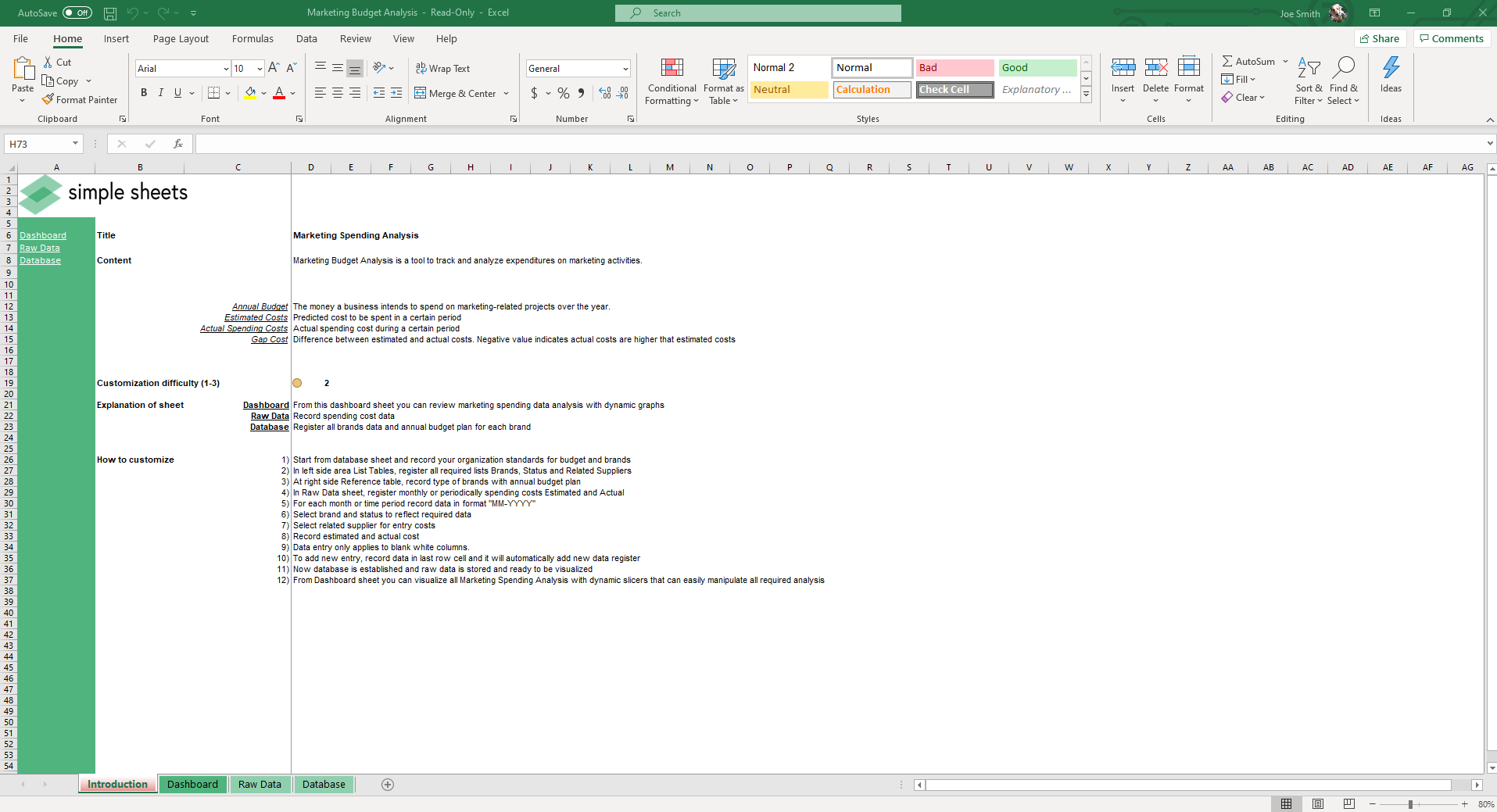The image size is (1497, 812).
Task: Apply the Good cell style
Action: [x=1037, y=68]
